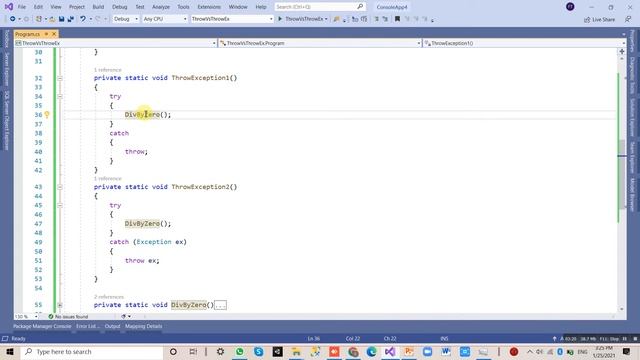Image resolution: width=640 pixels, height=360 pixels.
Task: Click the Visual Studio search box
Action: (x=319, y=7)
